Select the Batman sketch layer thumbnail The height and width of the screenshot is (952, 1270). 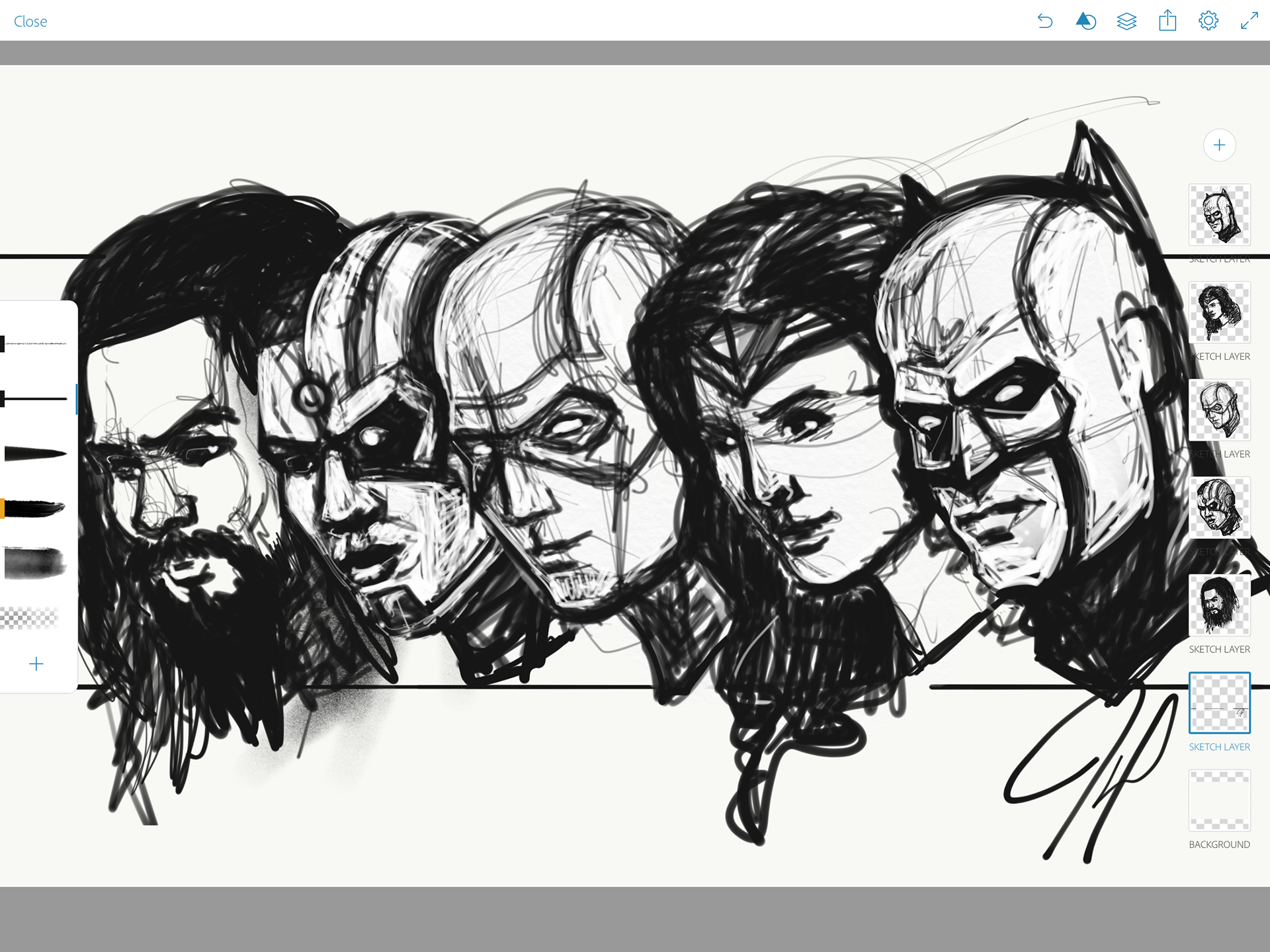click(x=1219, y=215)
